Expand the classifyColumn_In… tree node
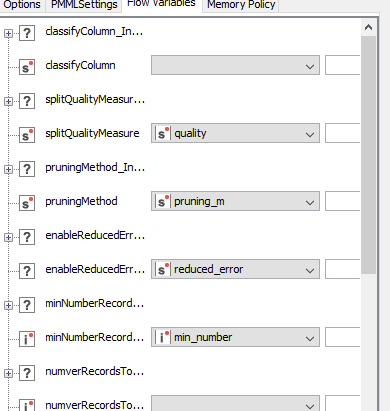Viewport: 390px width, 411px height. (x=8, y=33)
